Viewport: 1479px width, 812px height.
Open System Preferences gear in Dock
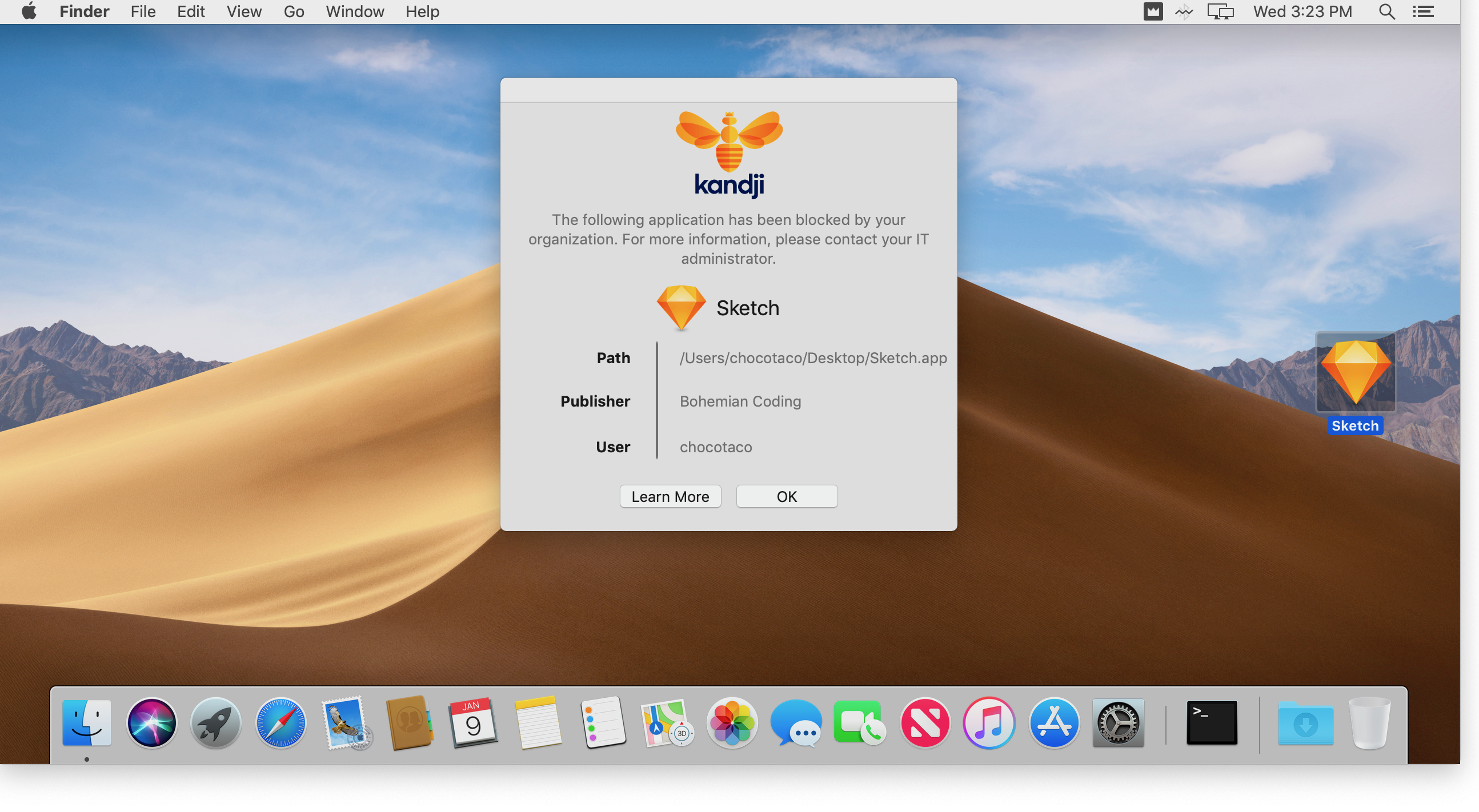[1118, 722]
